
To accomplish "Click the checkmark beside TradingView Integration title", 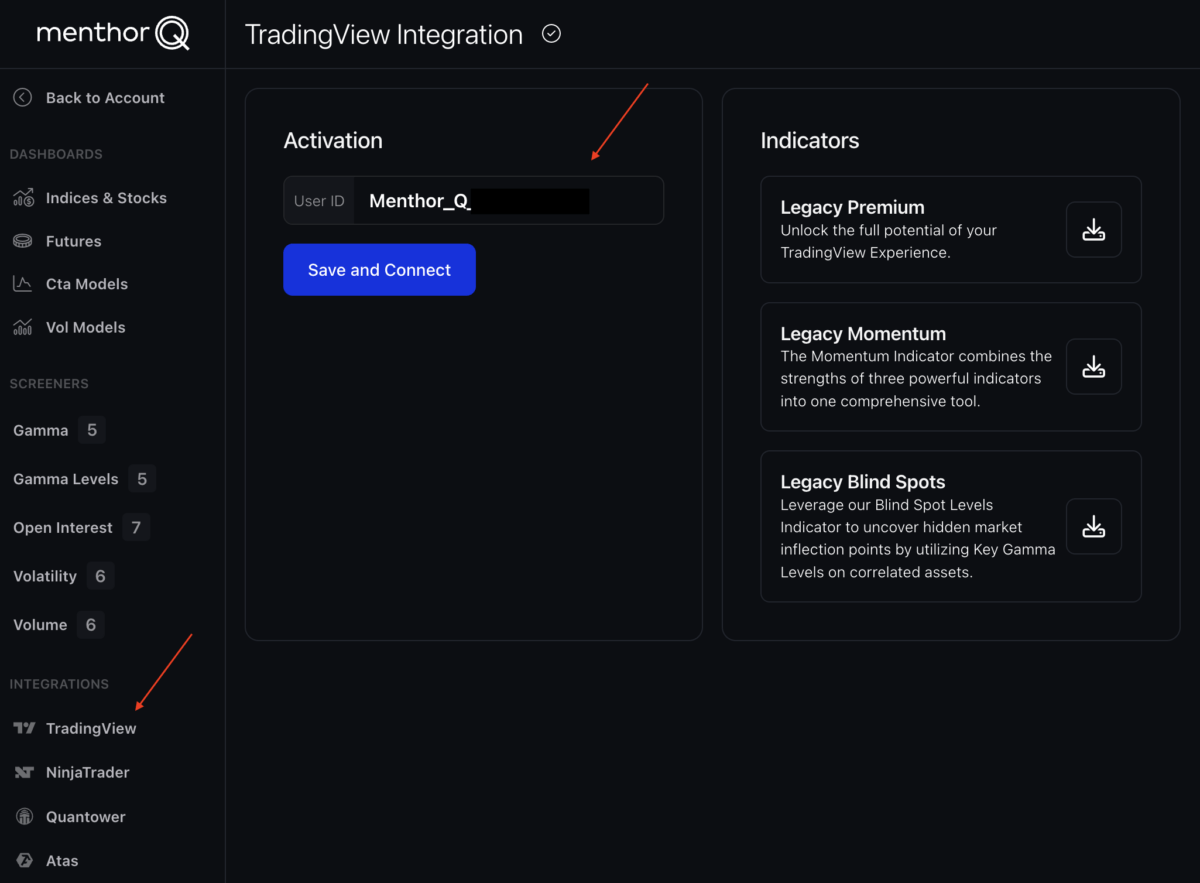I will pos(551,33).
